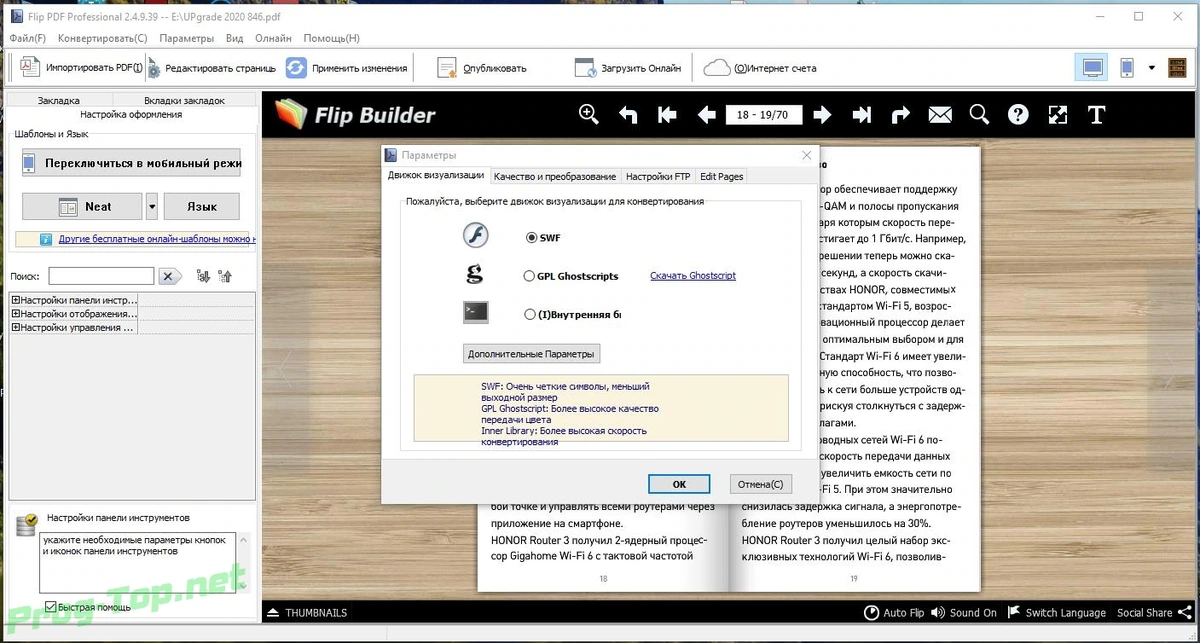The height and width of the screenshot is (643, 1200).
Task: Switch to Качество и преобразование tab
Action: (x=555, y=176)
